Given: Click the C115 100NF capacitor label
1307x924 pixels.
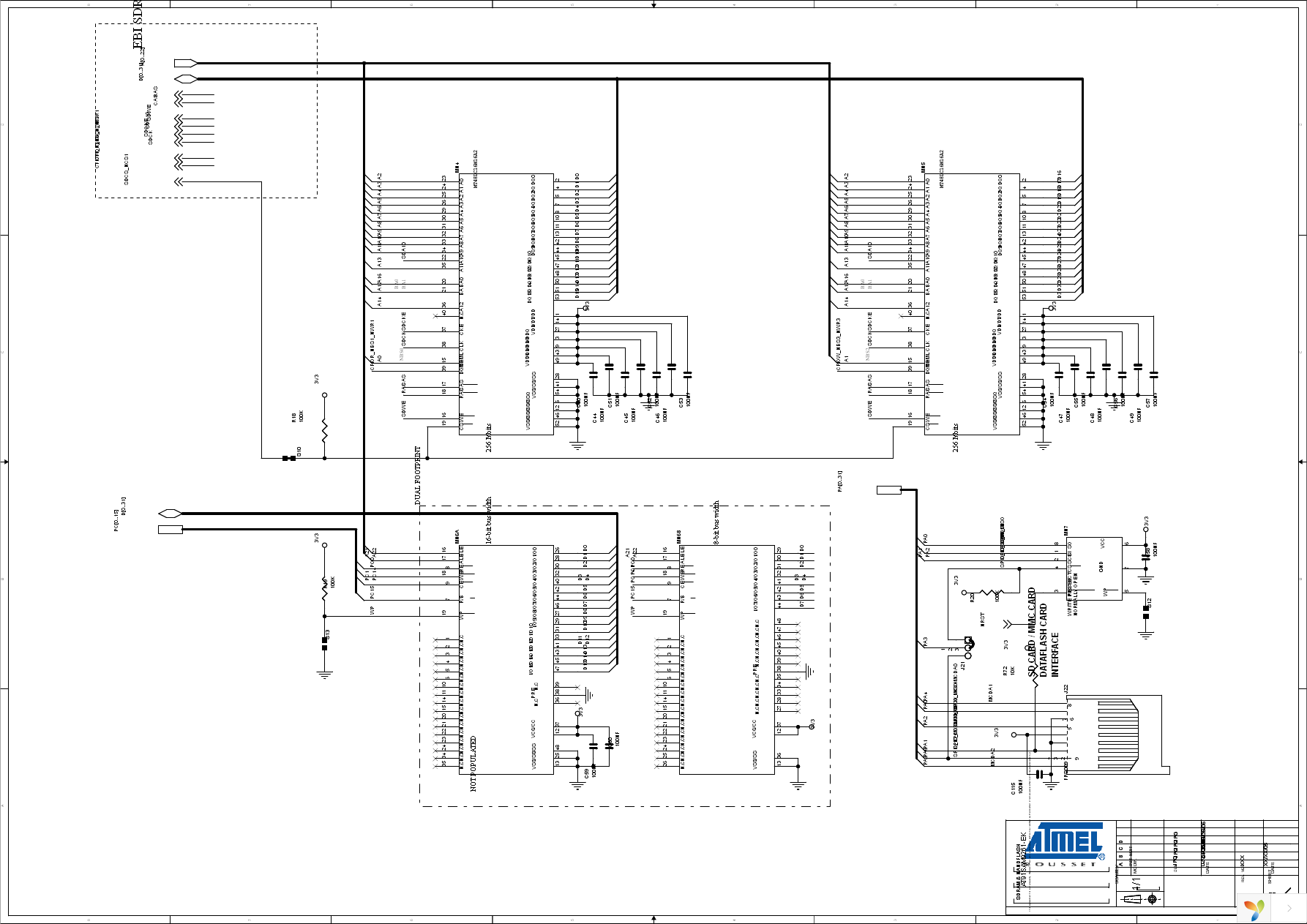Looking at the screenshot, I should click(1017, 788).
